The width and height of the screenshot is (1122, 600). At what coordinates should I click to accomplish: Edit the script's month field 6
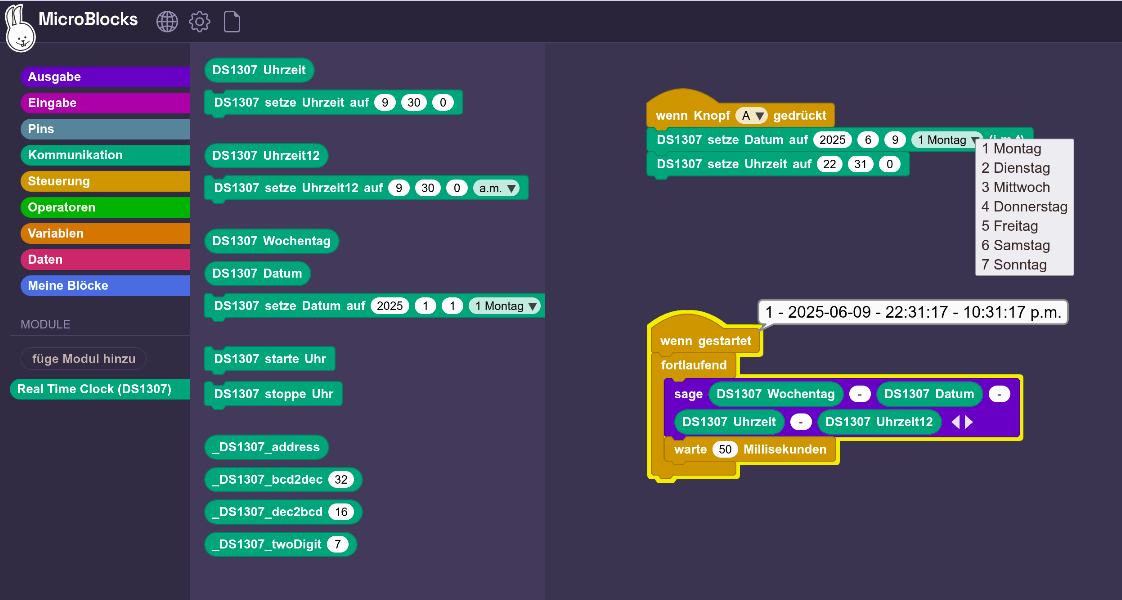coord(868,140)
